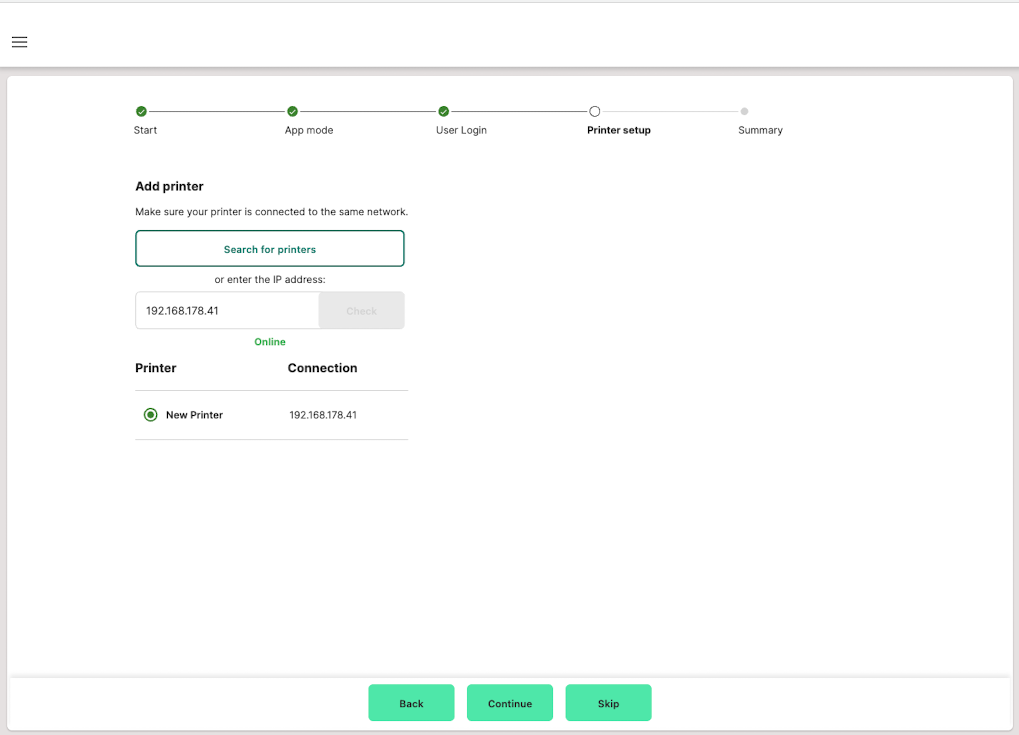
Task: Select the New Printer radio button
Action: tap(151, 415)
